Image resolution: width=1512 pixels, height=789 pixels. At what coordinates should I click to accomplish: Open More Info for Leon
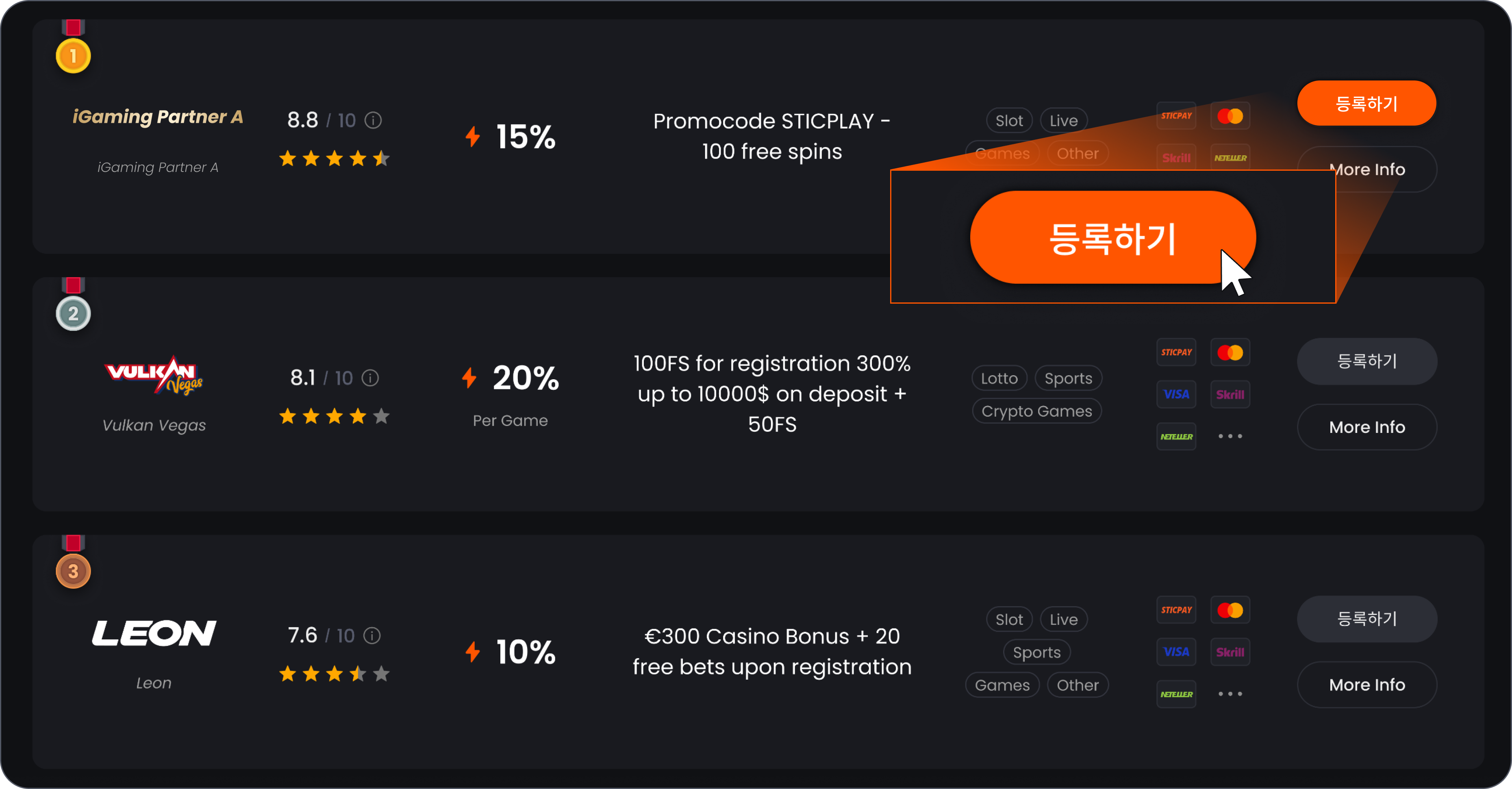[x=1367, y=685]
